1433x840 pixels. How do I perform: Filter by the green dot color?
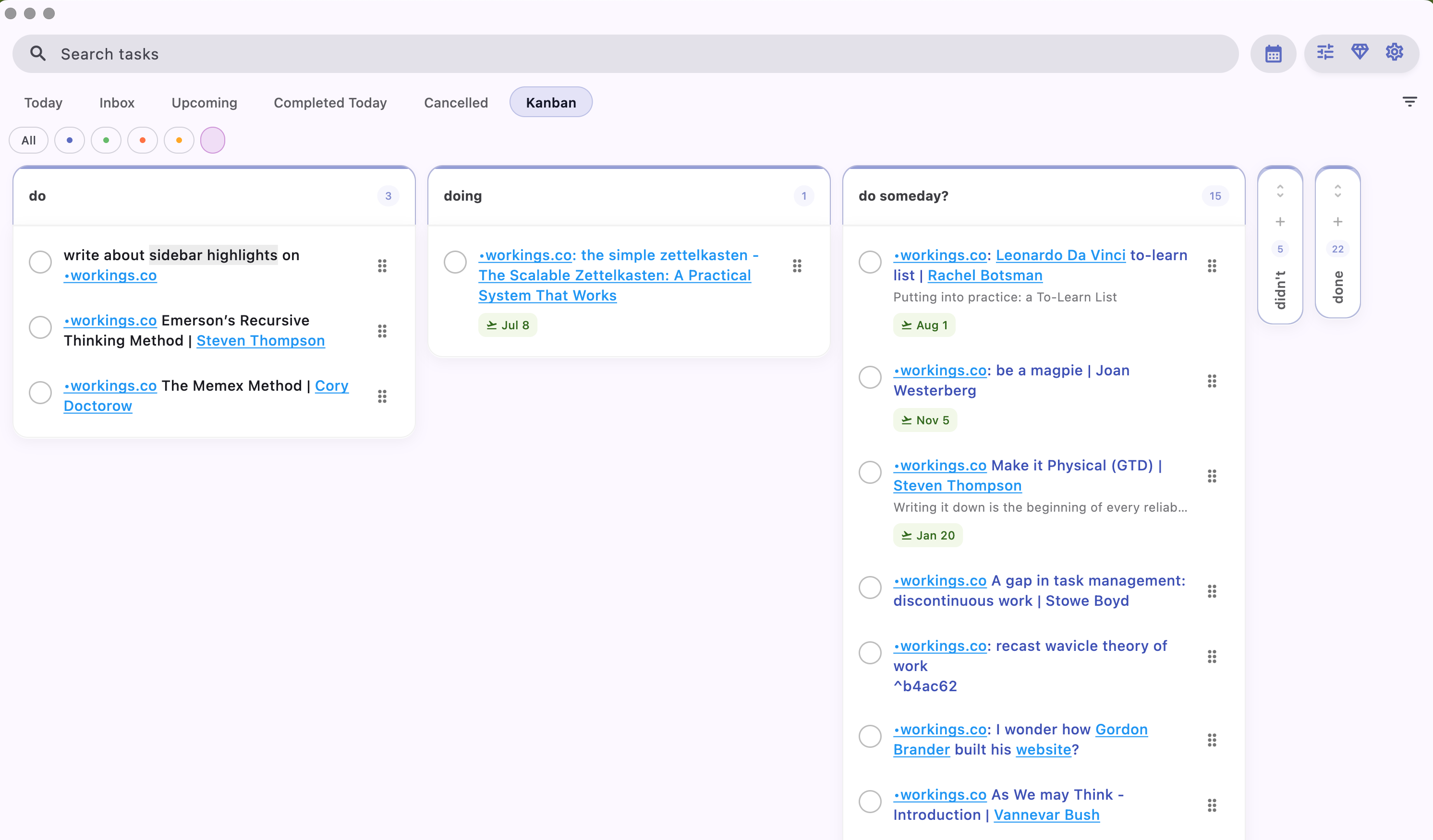pos(106,140)
